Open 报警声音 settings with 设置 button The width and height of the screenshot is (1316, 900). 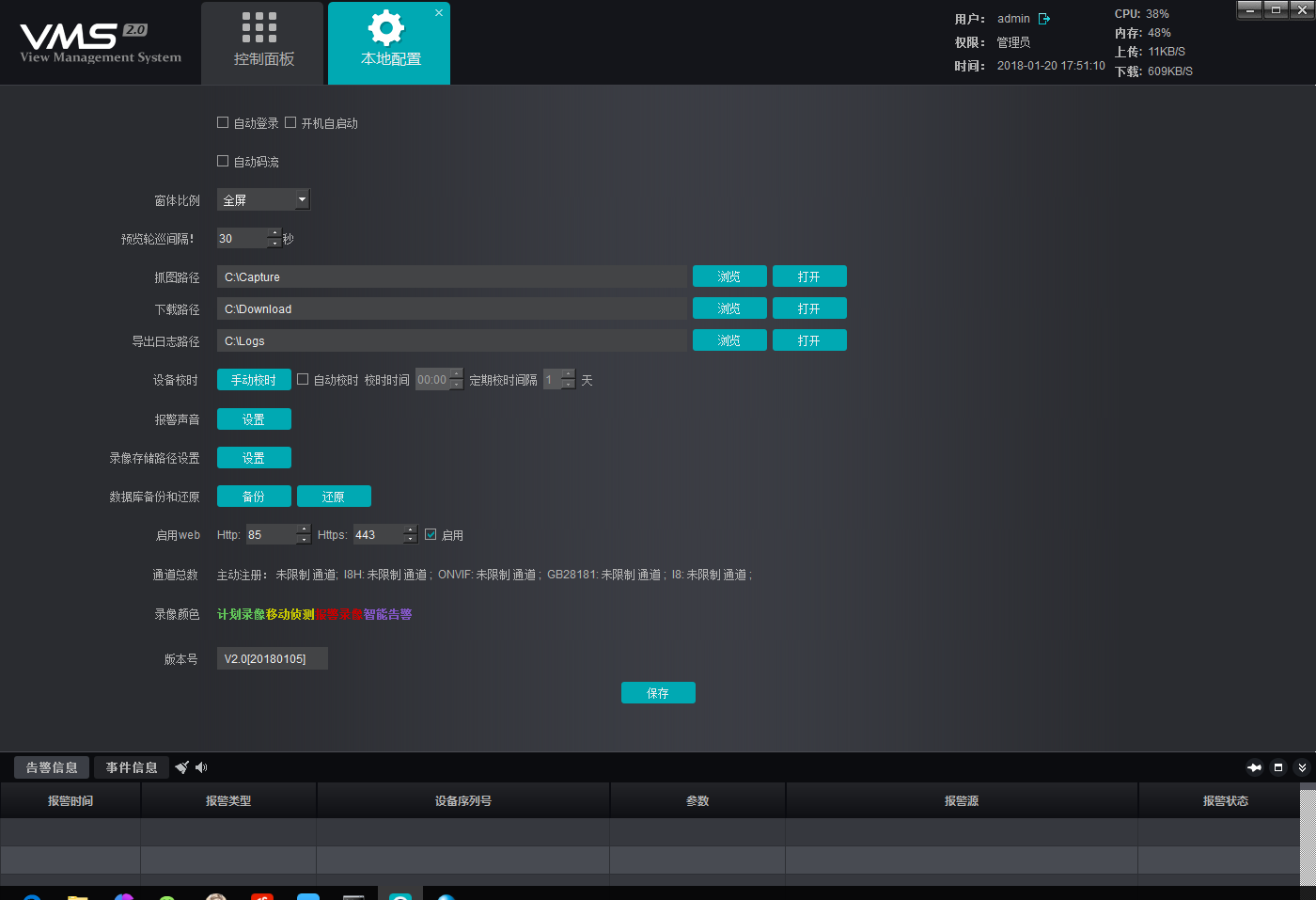coord(254,419)
